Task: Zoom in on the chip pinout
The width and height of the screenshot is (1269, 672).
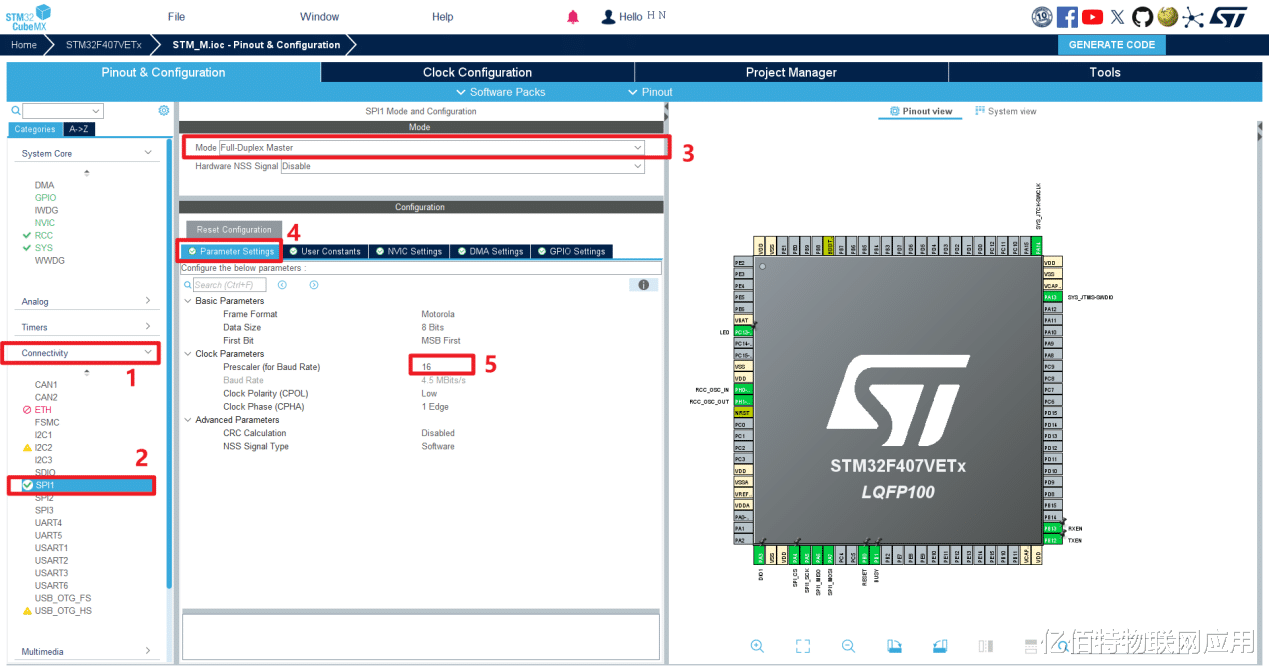Action: [x=757, y=646]
